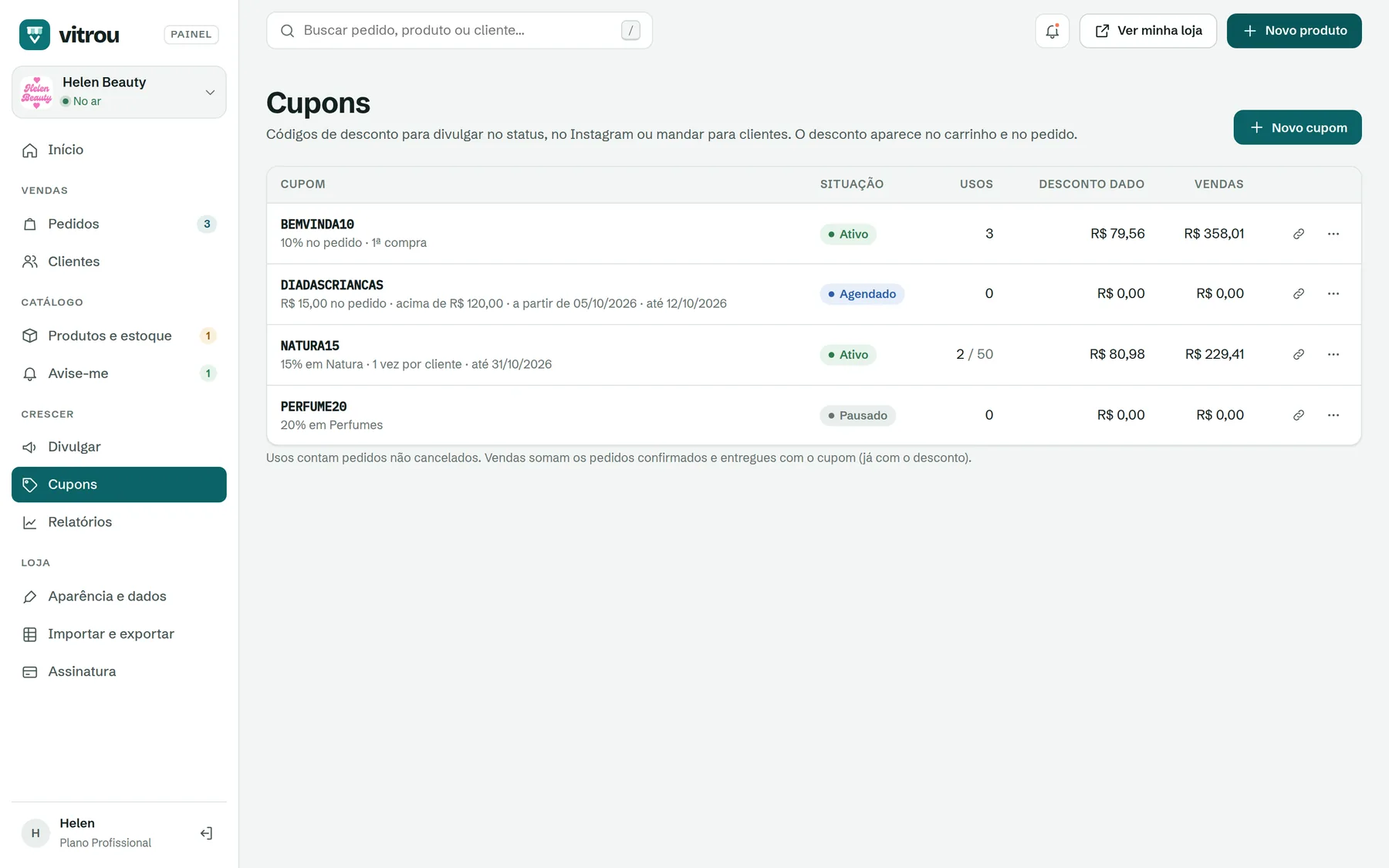The width and height of the screenshot is (1389, 868).
Task: Click the Agendado status badge
Action: point(862,294)
